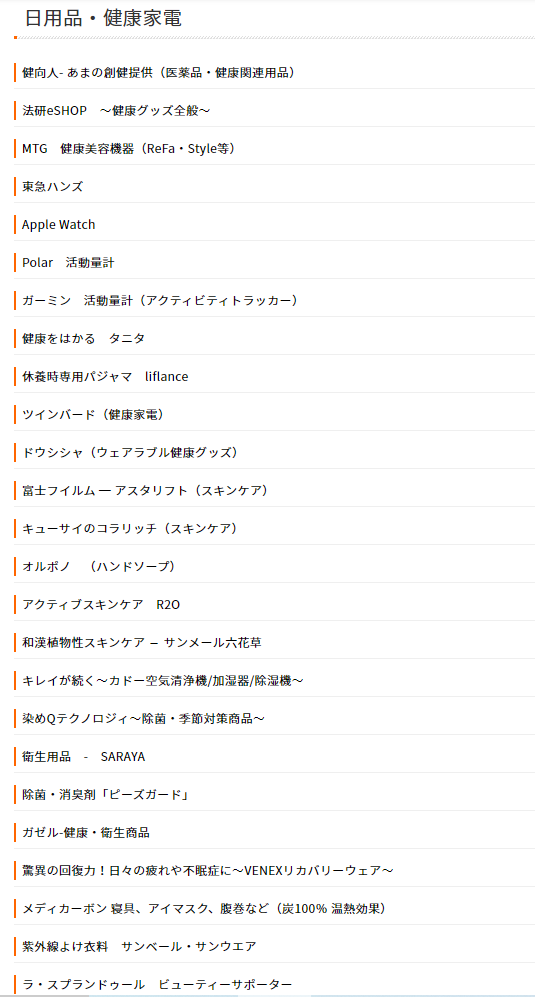Image resolution: width=535 pixels, height=997 pixels.
Task: Open 法研eSHOP 健康グッズ全般 link
Action: click(116, 111)
